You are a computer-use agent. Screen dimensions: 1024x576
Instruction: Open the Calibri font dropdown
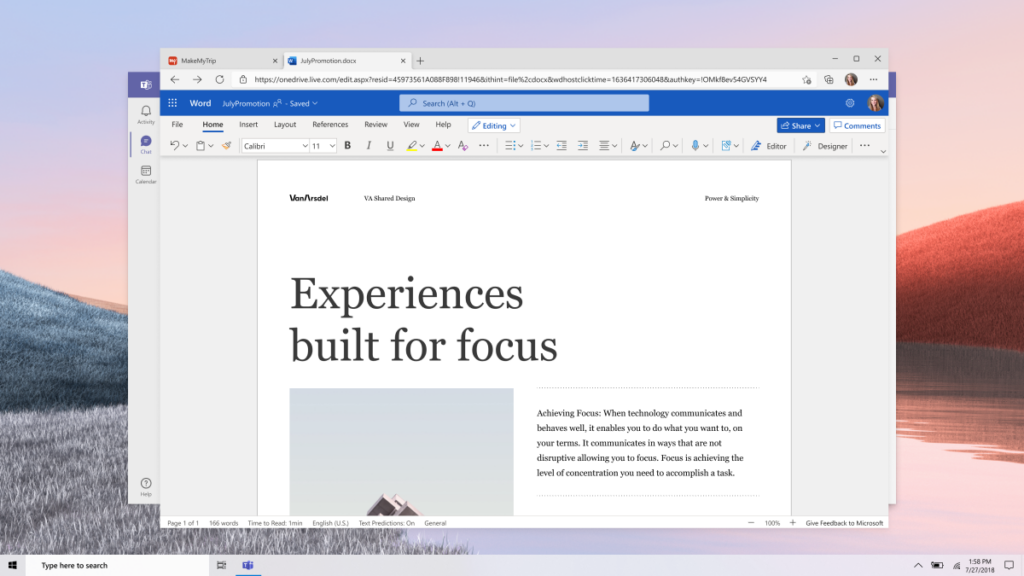(275, 145)
